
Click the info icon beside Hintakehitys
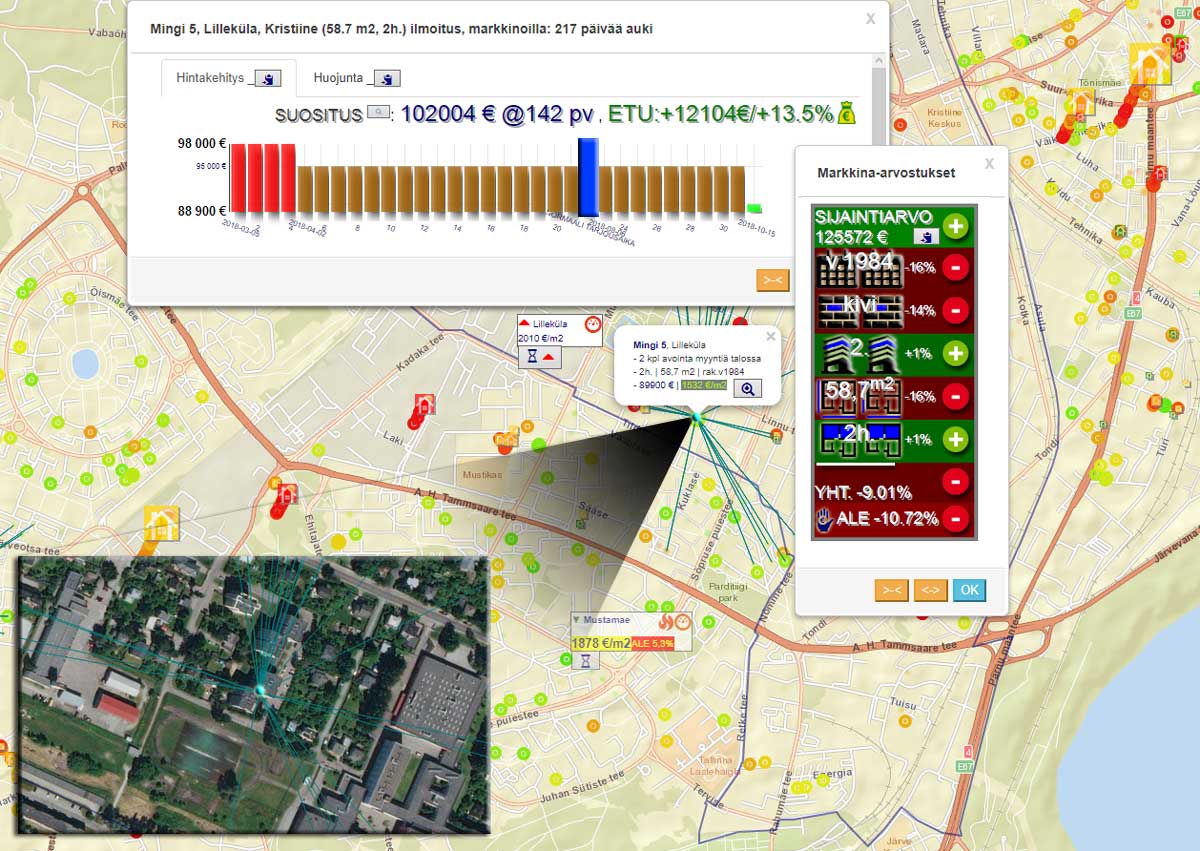coord(267,79)
